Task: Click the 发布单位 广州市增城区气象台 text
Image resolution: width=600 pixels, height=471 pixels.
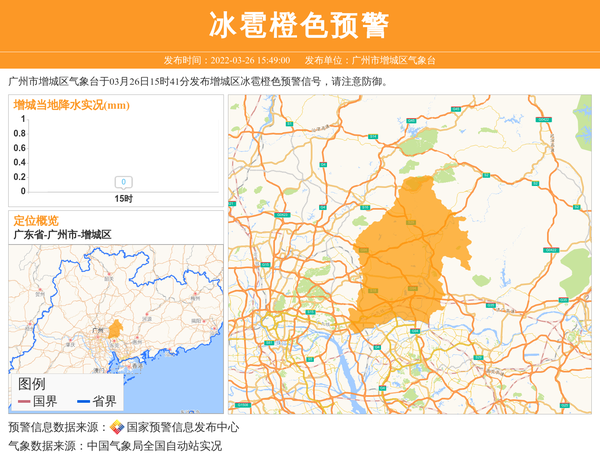Action: point(370,60)
